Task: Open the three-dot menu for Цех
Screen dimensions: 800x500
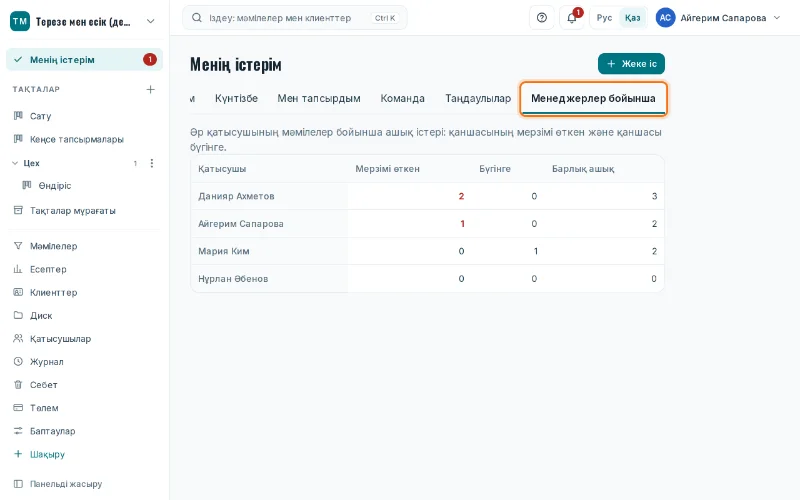Action: [152, 163]
